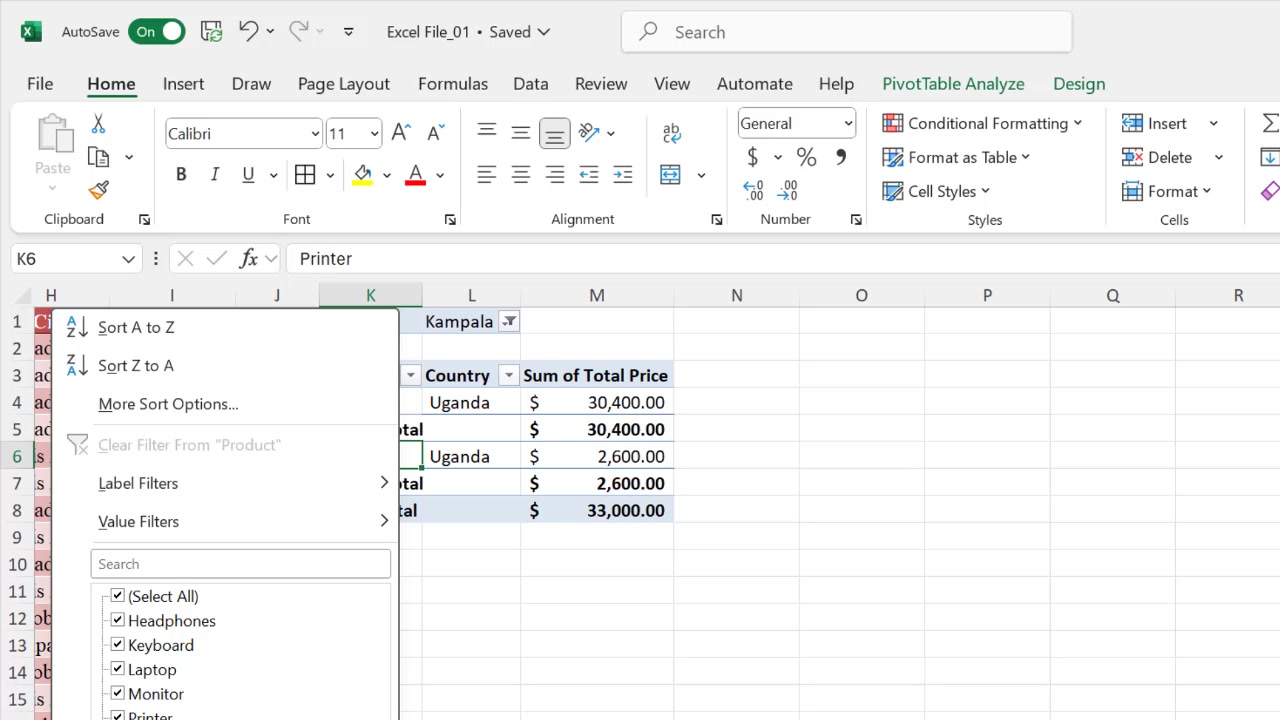
Task: Apply the yellow fill color
Action: (363, 175)
